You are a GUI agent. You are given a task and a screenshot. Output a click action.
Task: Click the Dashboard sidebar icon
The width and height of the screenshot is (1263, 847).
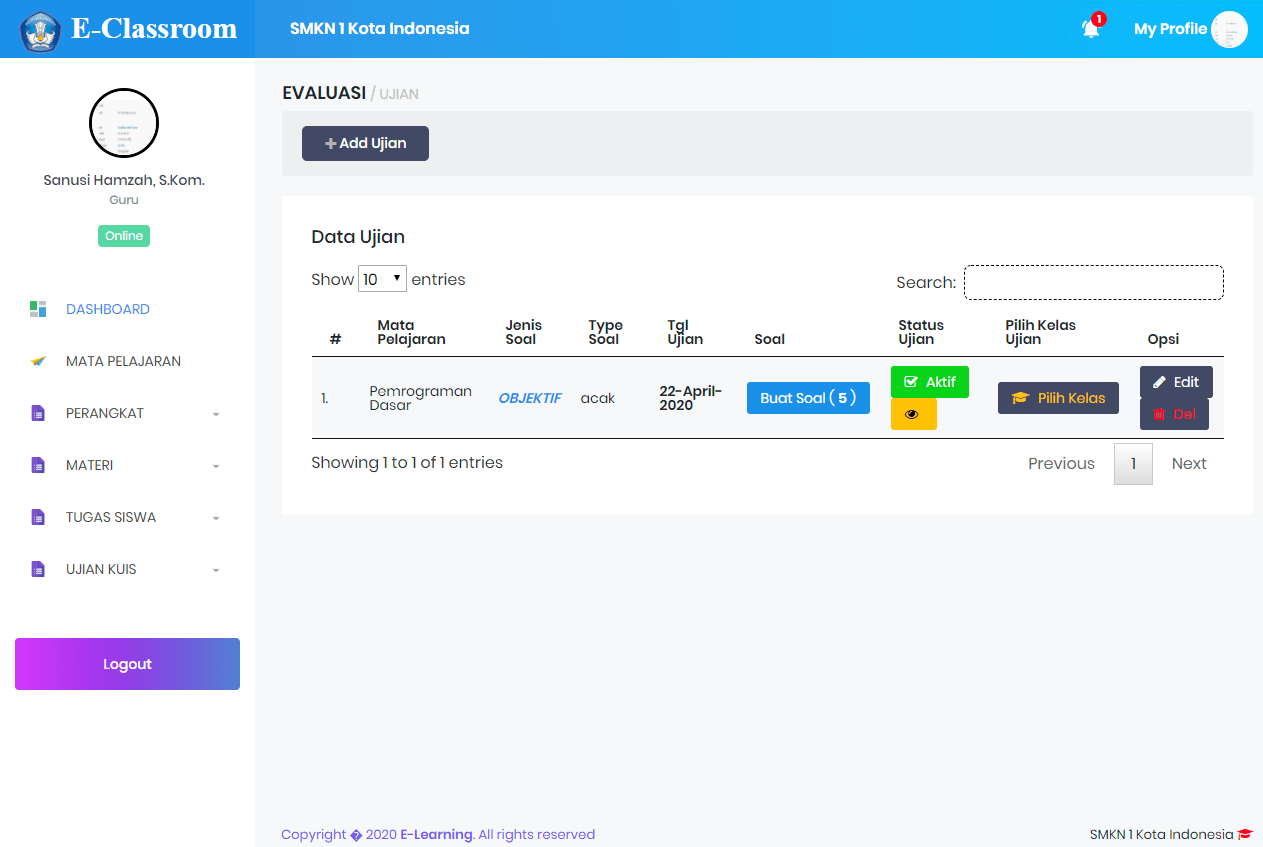click(38, 309)
